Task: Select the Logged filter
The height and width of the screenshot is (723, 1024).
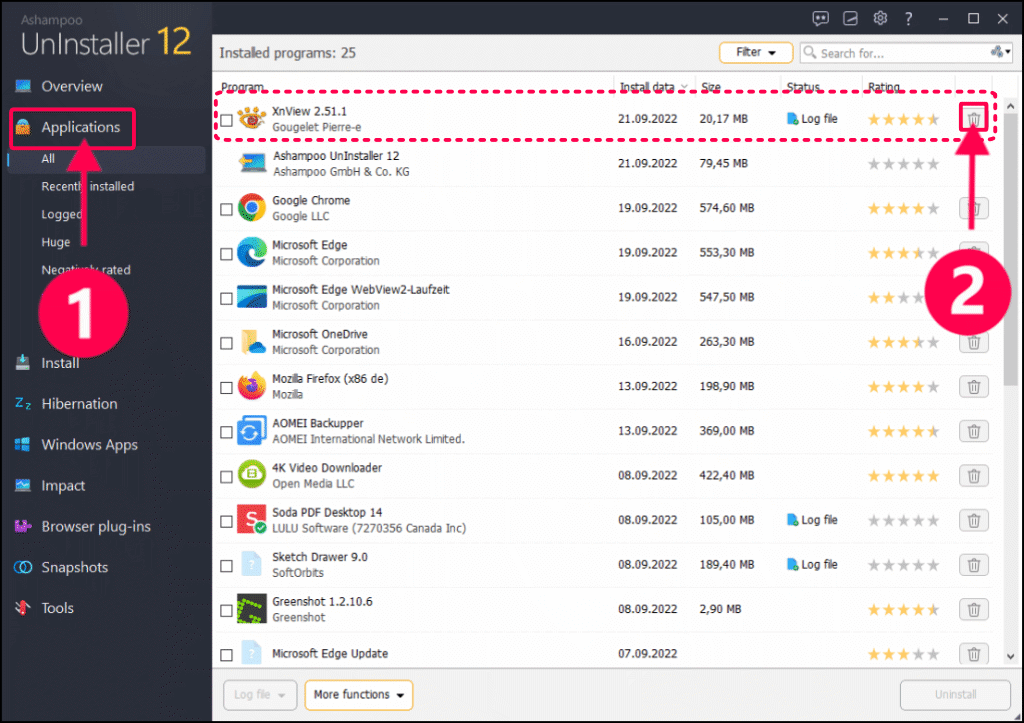Action: coord(62,214)
